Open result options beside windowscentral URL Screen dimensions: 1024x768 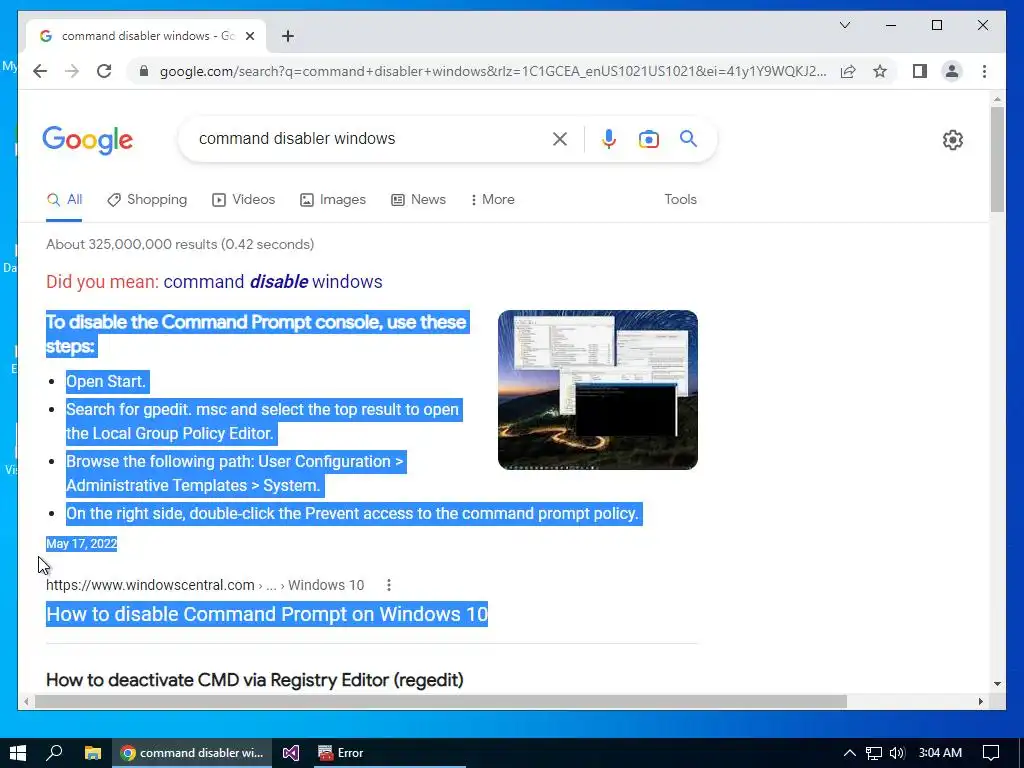pyautogui.click(x=389, y=585)
